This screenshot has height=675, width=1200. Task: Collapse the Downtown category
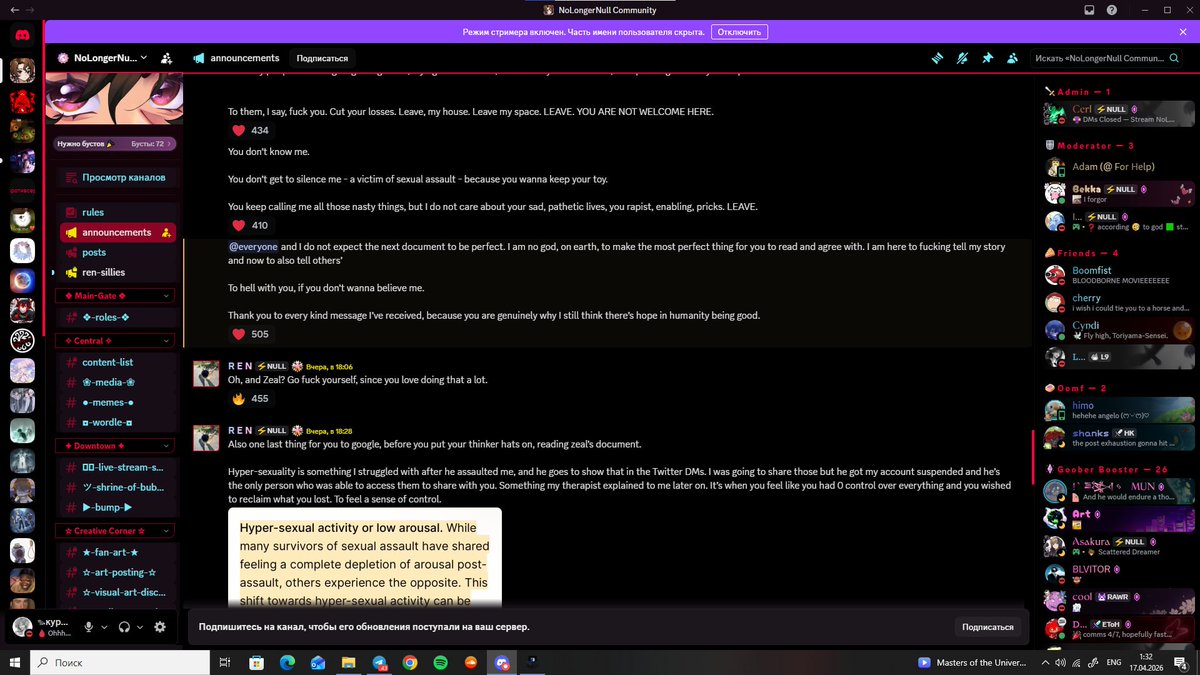click(x=117, y=446)
